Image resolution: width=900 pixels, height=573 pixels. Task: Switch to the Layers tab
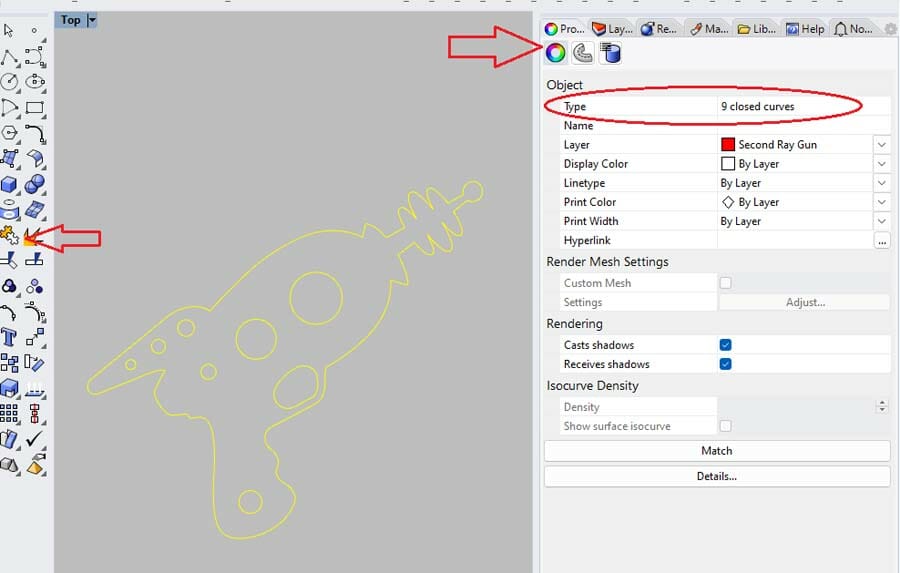coord(612,29)
